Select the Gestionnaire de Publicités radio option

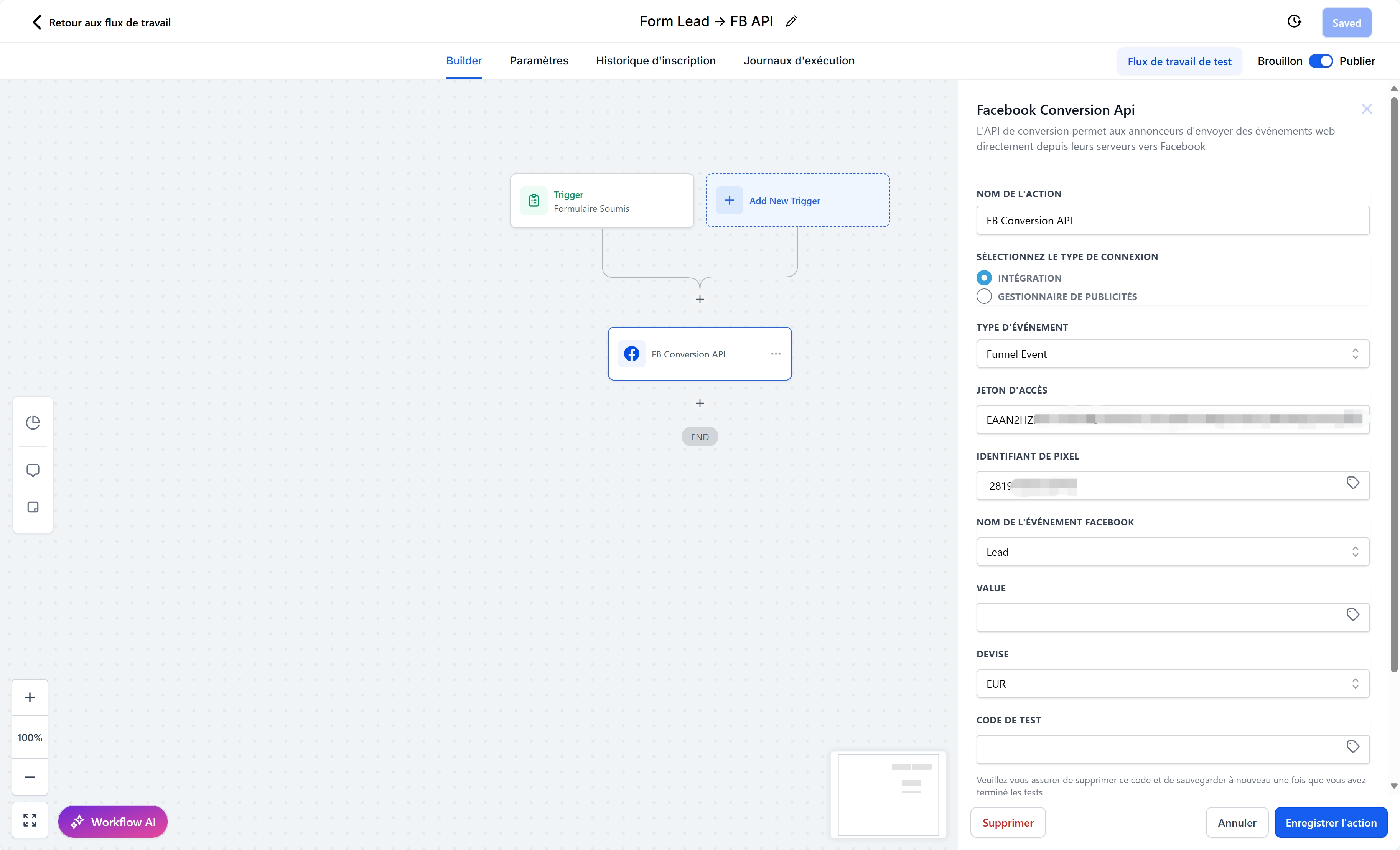[x=984, y=296]
